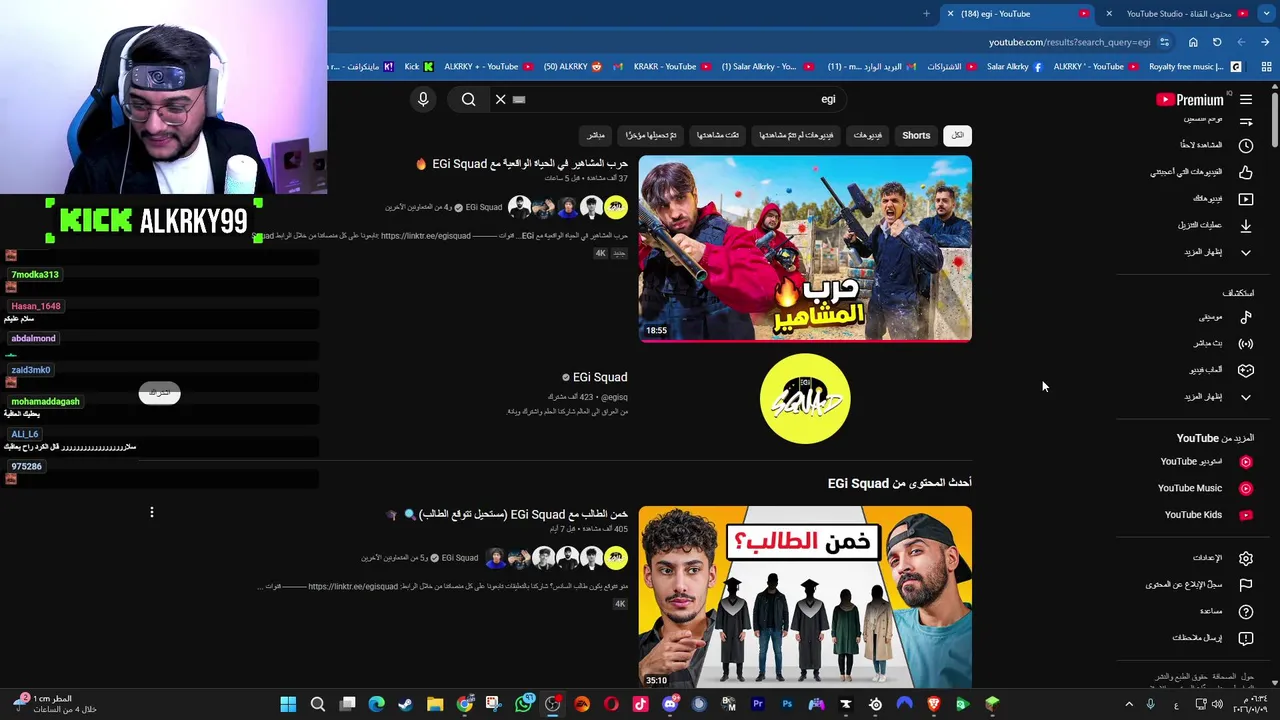Screen dimensions: 1280x720
Task: Open the on-screen keyboard icon in search box
Action: [x=519, y=99]
